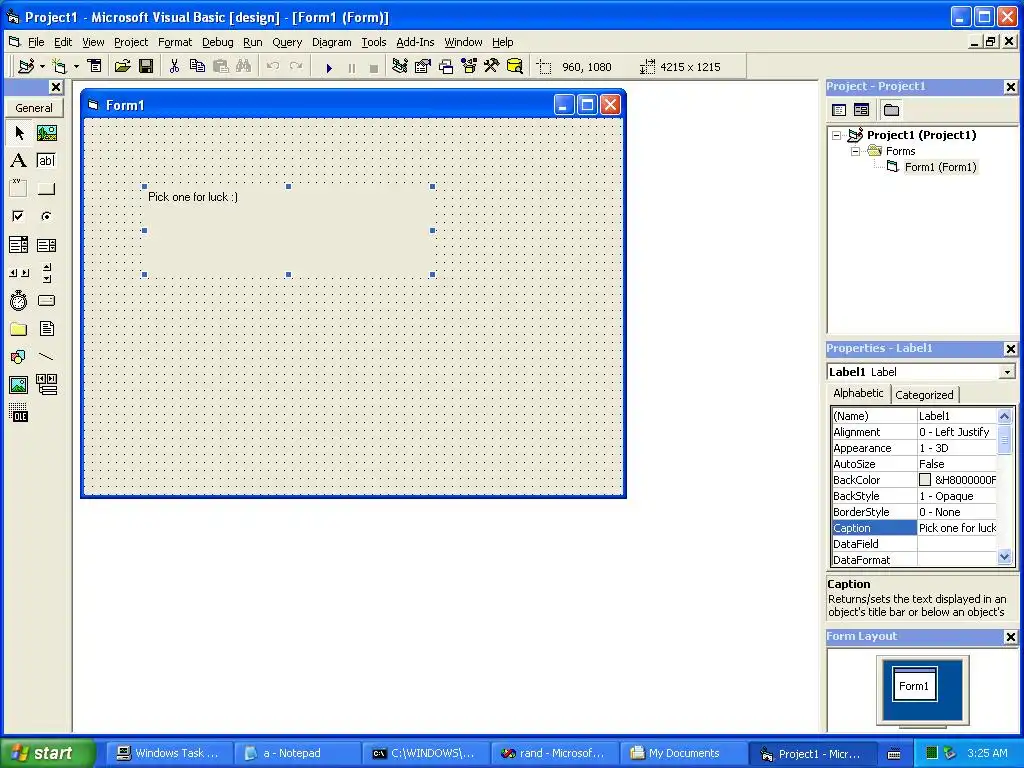
Task: Select the TextBox control tool
Action: 46,161
